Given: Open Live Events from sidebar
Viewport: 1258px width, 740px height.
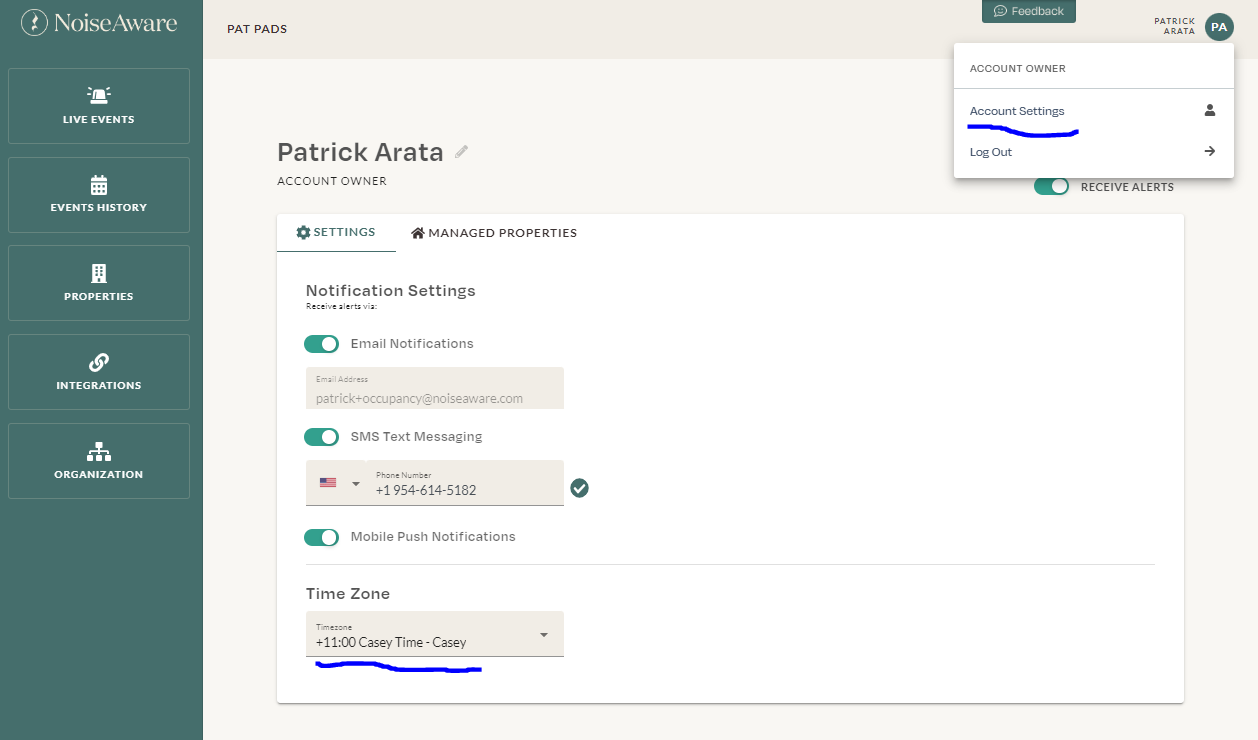Looking at the screenshot, I should [x=99, y=106].
